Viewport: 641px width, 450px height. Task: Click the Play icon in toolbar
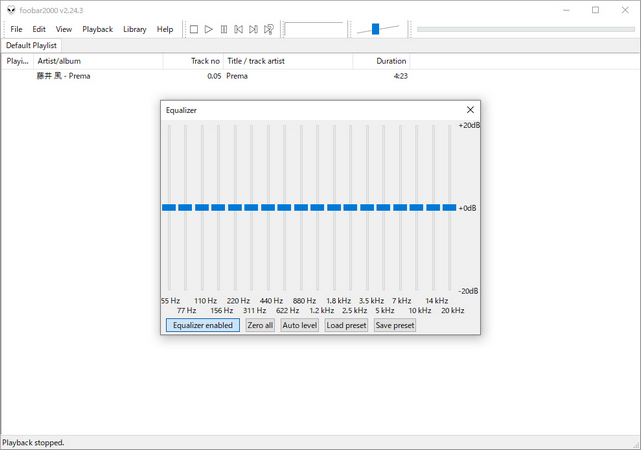point(208,29)
